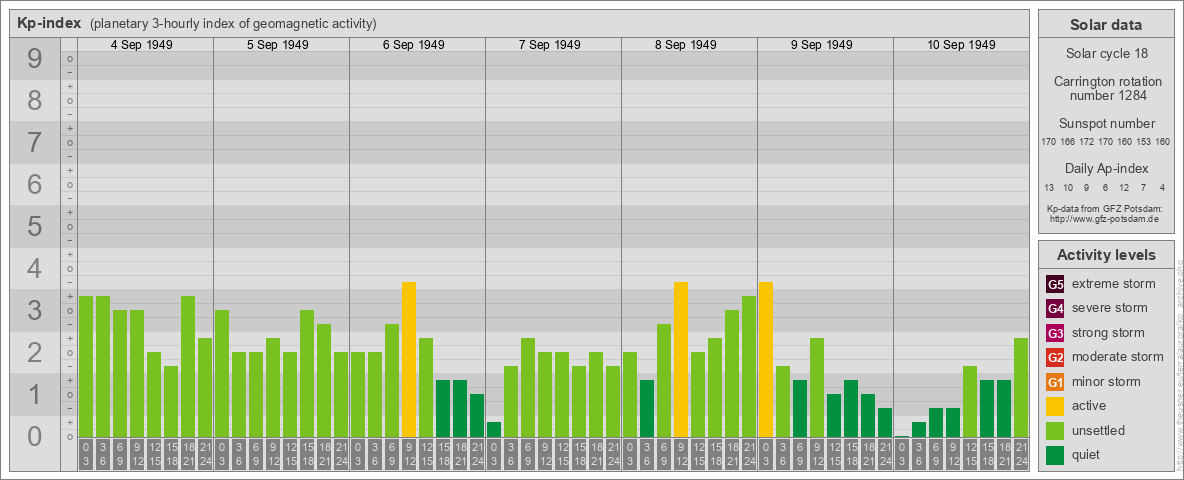Click the short 0-3h bar on 7 Sep 1949
The image size is (1184, 480).
(494, 429)
